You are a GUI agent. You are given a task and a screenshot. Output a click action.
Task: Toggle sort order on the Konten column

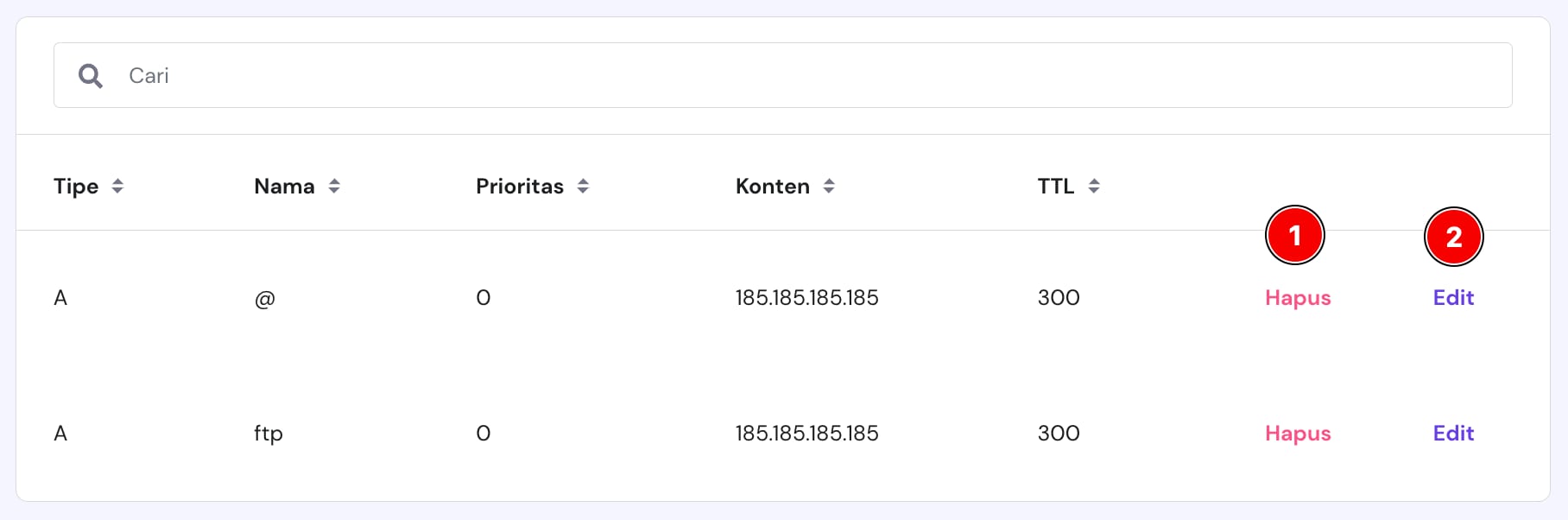pyautogui.click(x=828, y=186)
